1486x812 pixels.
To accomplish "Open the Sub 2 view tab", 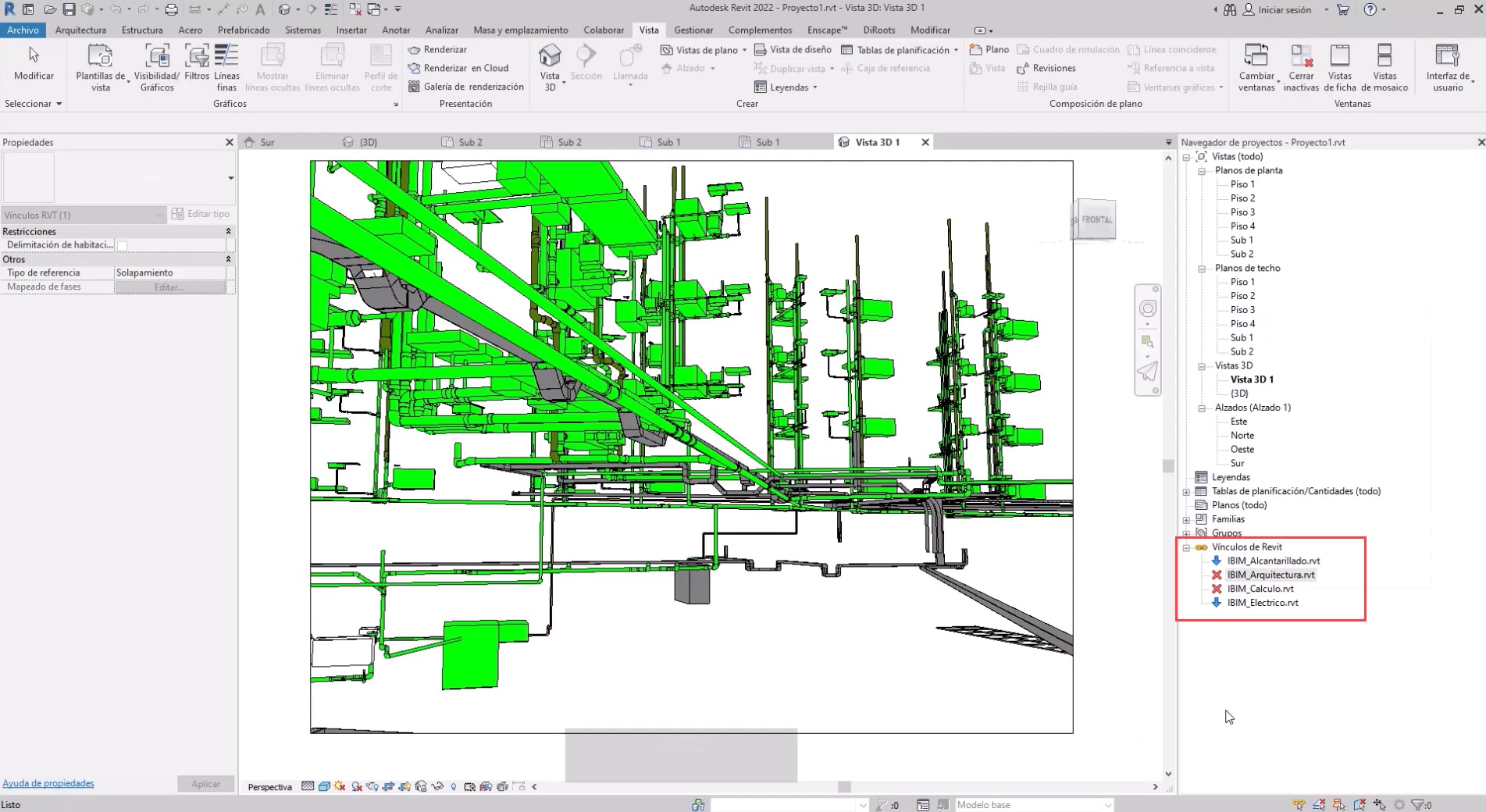I will (x=469, y=142).
